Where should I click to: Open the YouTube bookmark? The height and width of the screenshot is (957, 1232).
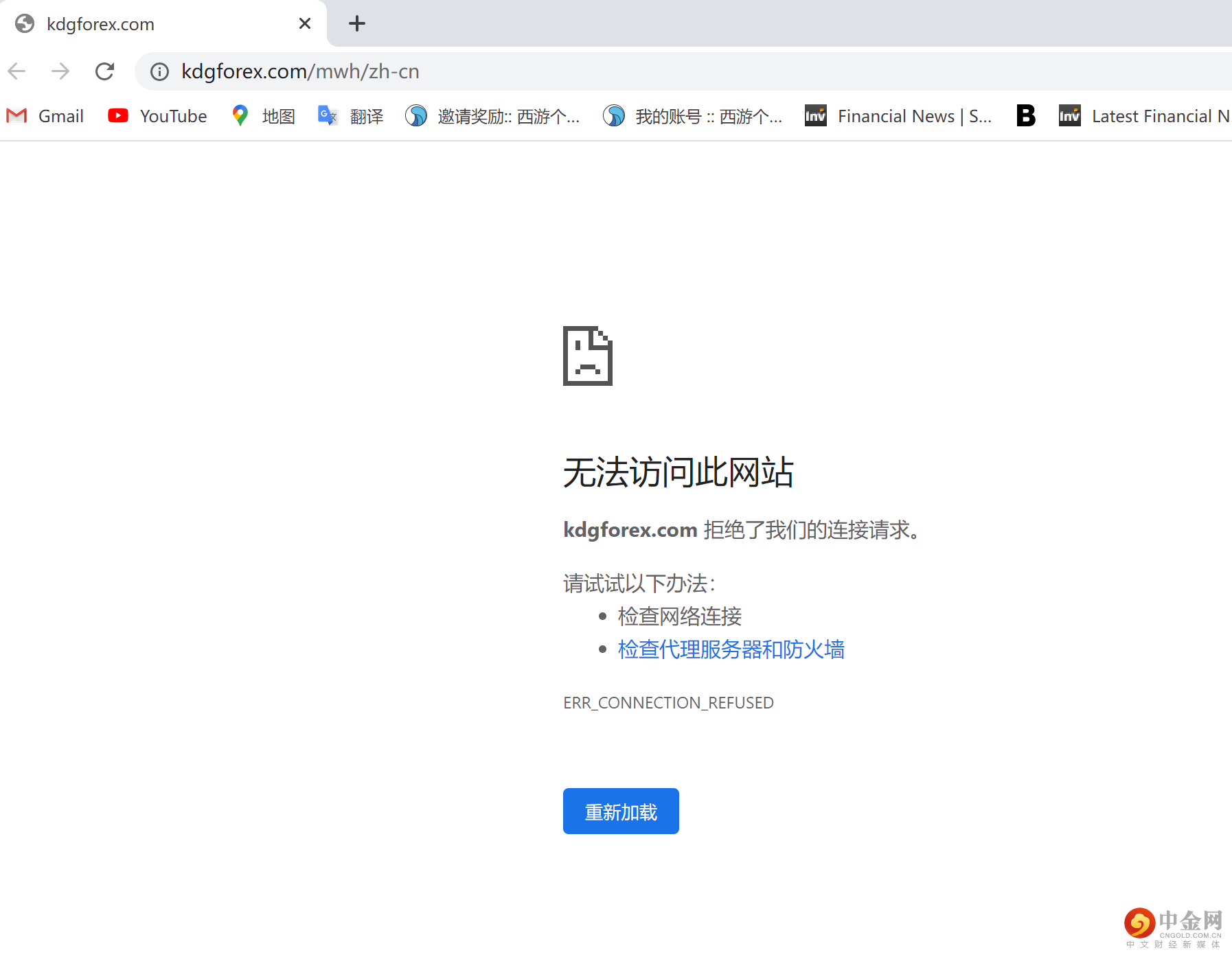[157, 115]
